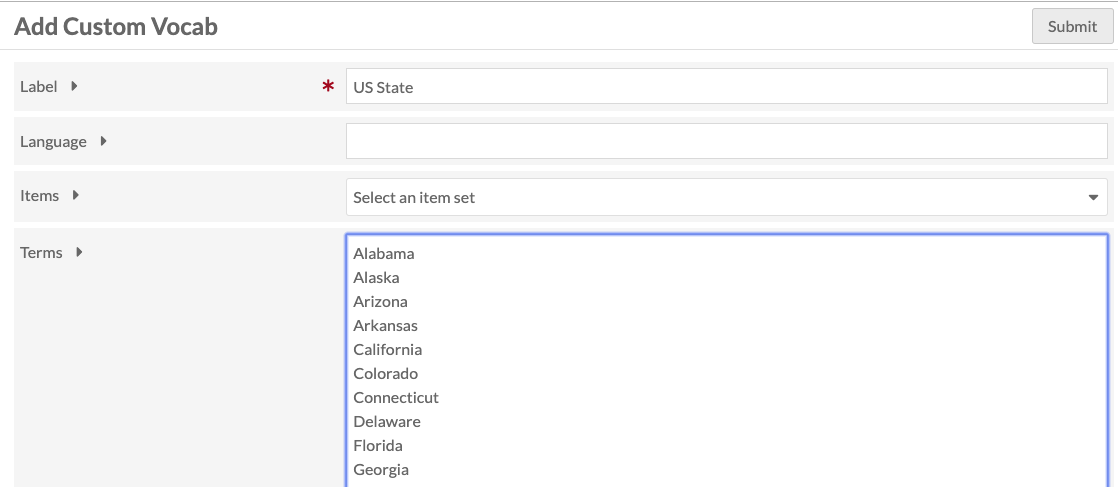1118x487 pixels.
Task: Place cursor on the Arkansas term line
Action: click(386, 326)
